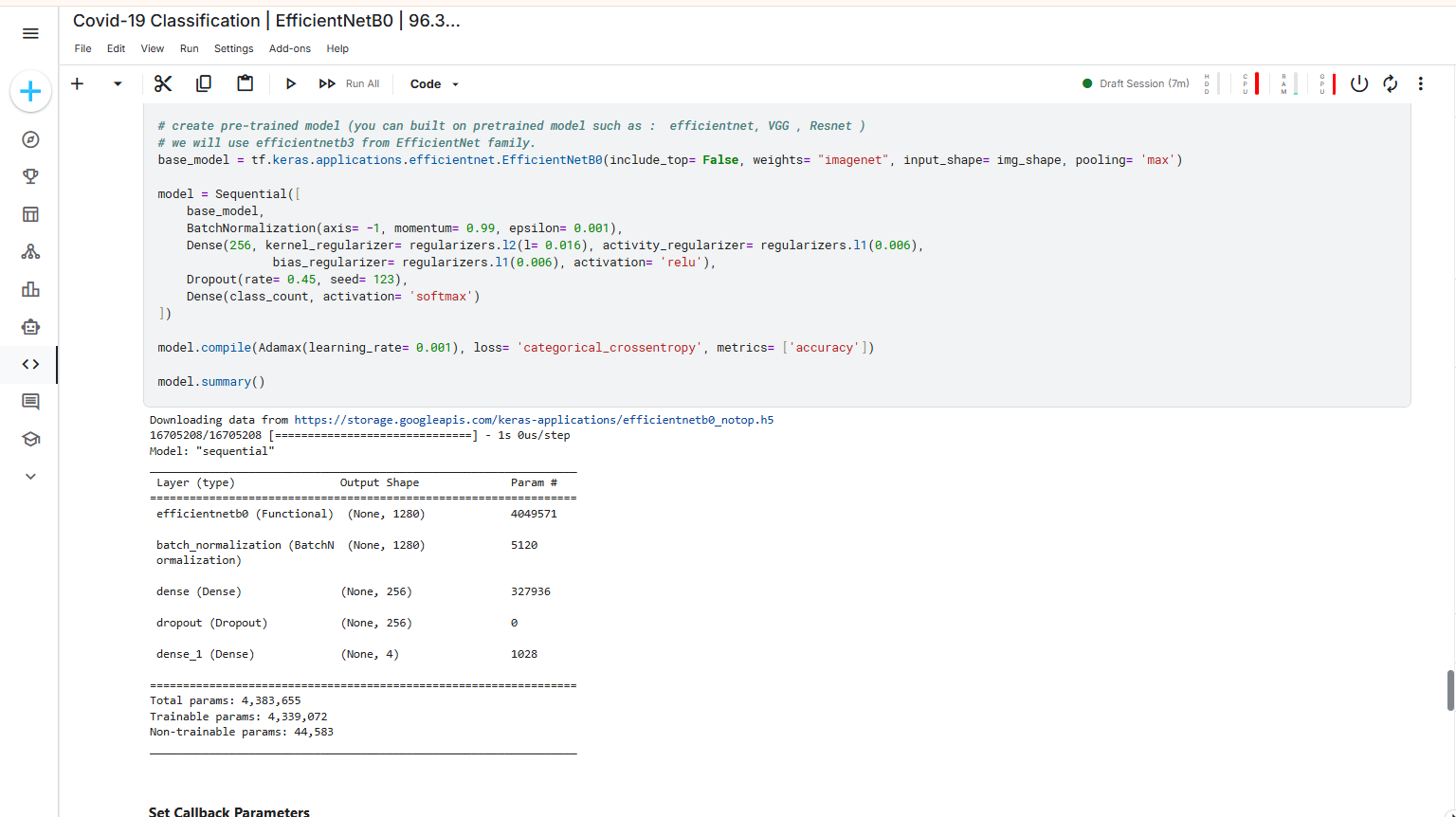The width and height of the screenshot is (1456, 817).
Task: Cut the current cell with the scissors icon
Action: (x=163, y=83)
